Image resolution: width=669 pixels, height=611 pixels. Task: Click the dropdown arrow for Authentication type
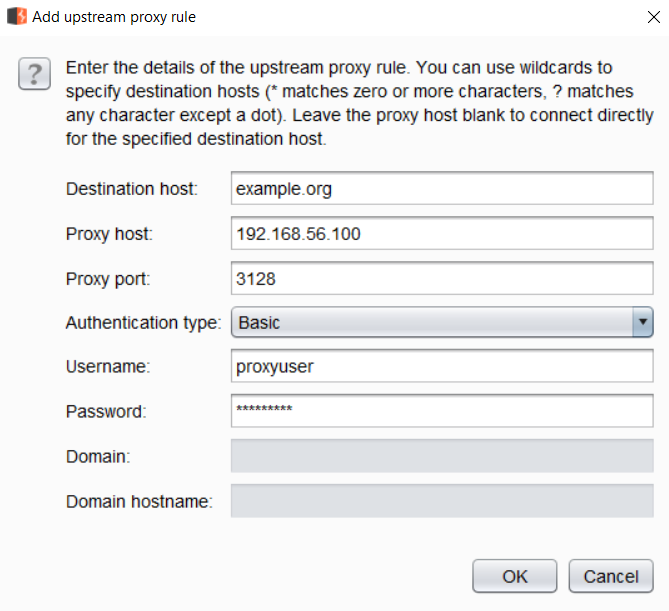pos(642,323)
